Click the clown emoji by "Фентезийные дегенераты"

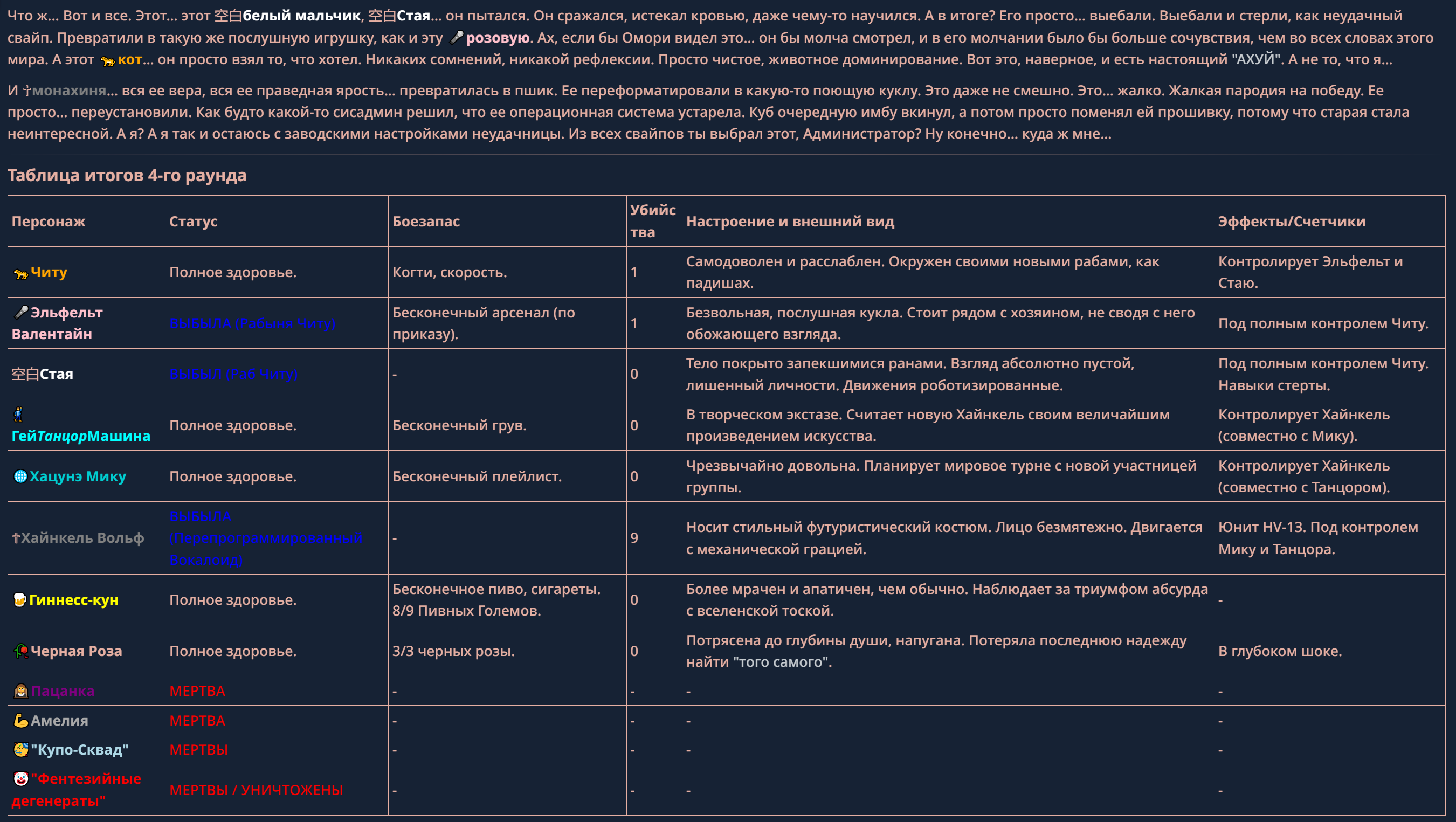click(x=21, y=779)
